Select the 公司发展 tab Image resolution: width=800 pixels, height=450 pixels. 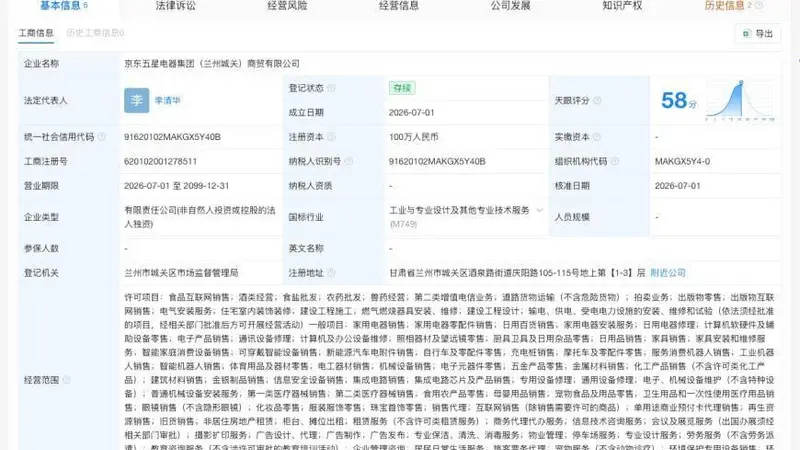click(x=511, y=6)
